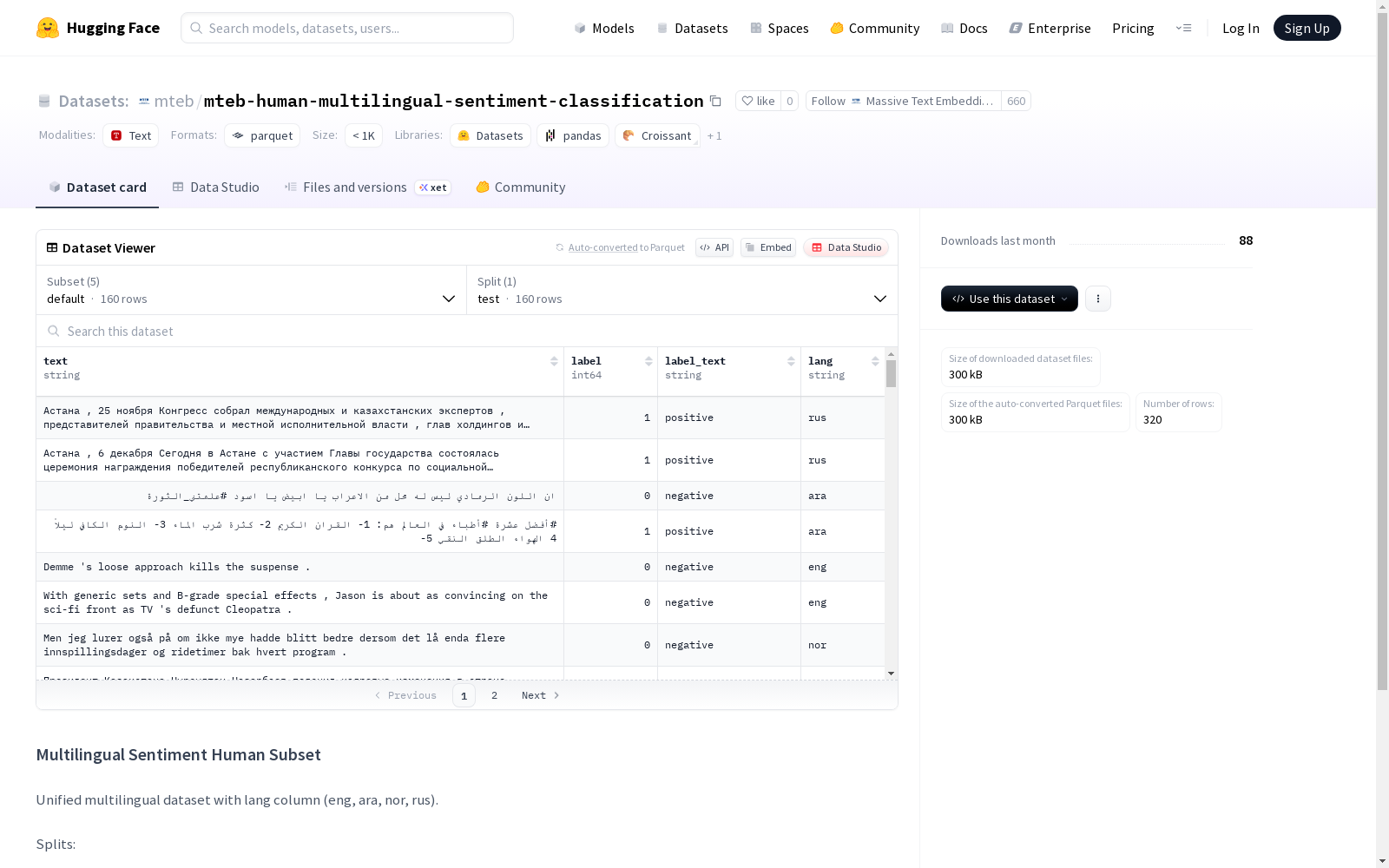Viewport: 1389px width, 868px height.
Task: Click Next page in the pagination
Action: (541, 695)
